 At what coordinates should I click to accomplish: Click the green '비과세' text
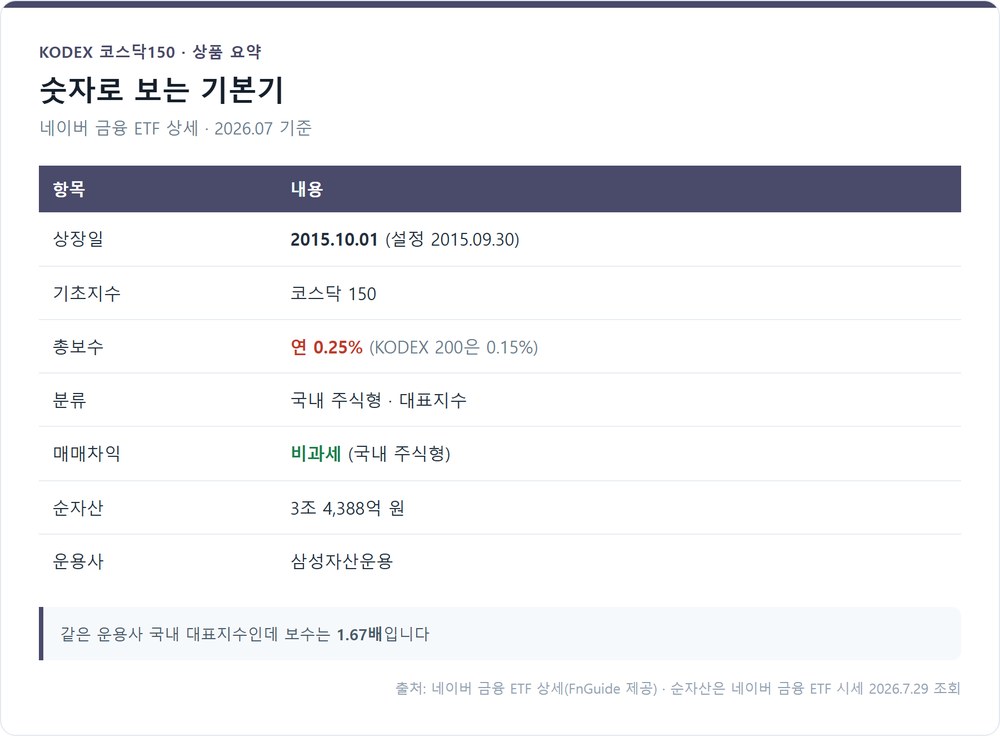(316, 453)
